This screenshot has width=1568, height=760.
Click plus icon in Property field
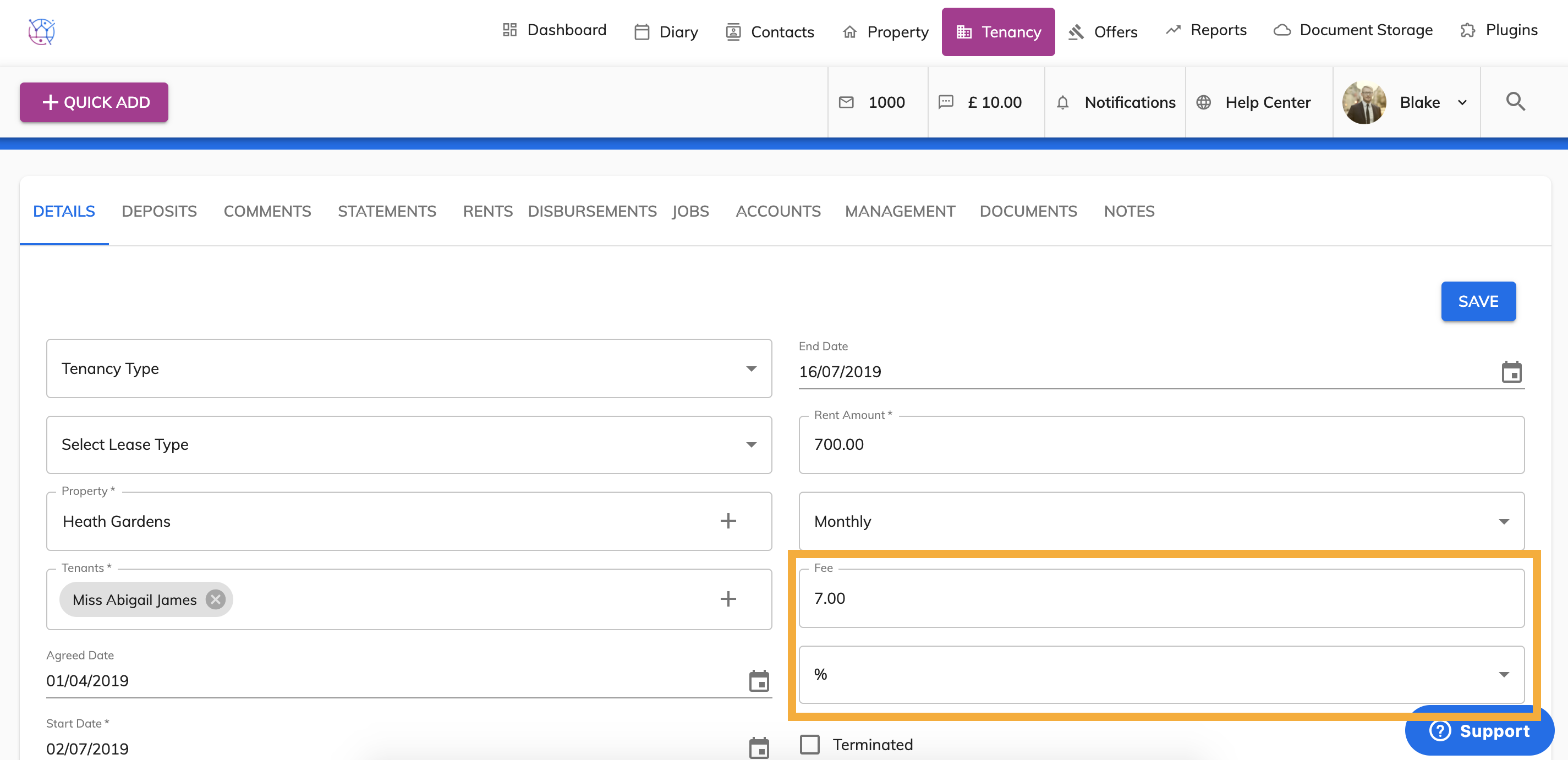(728, 521)
